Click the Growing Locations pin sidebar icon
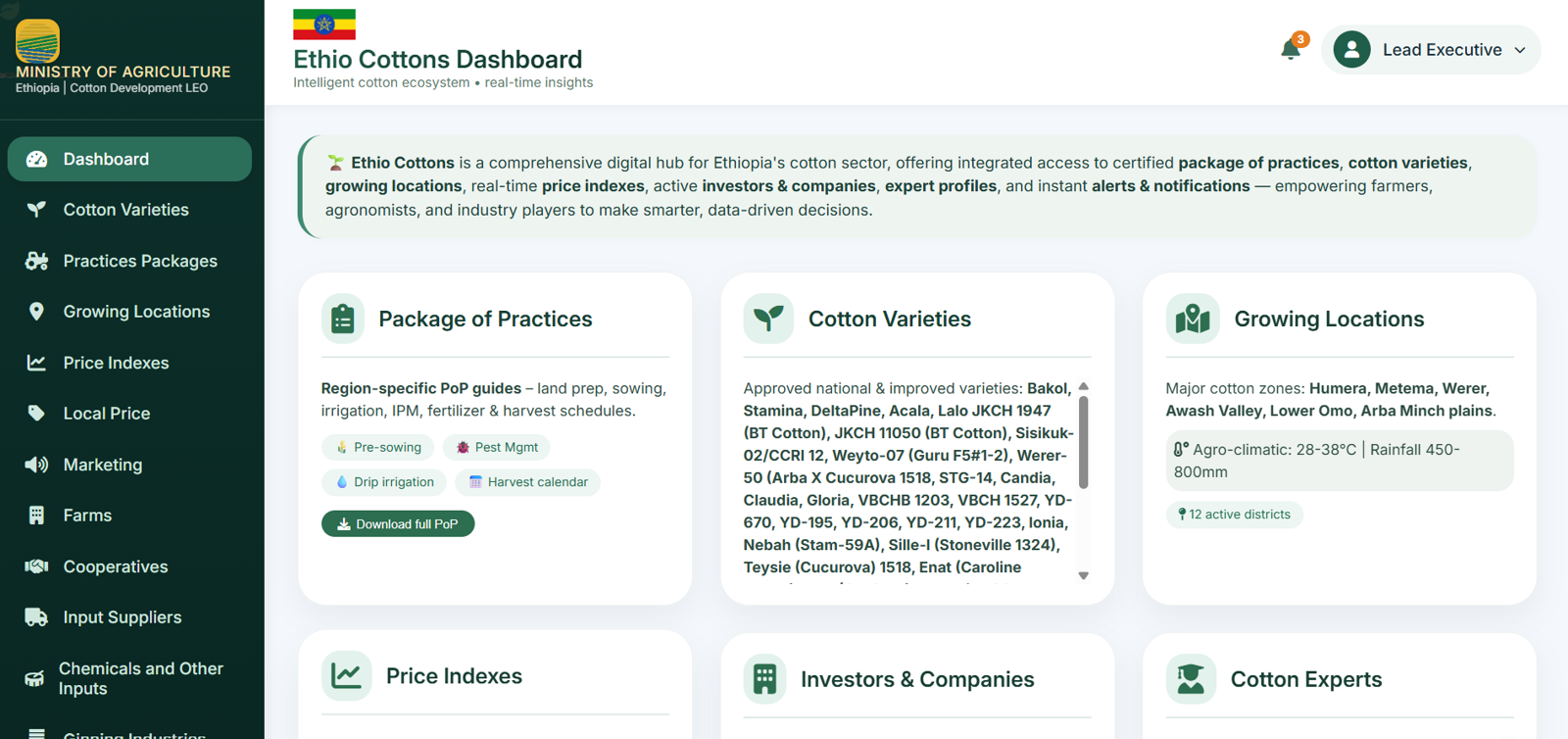The image size is (1568, 739). pyautogui.click(x=36, y=312)
